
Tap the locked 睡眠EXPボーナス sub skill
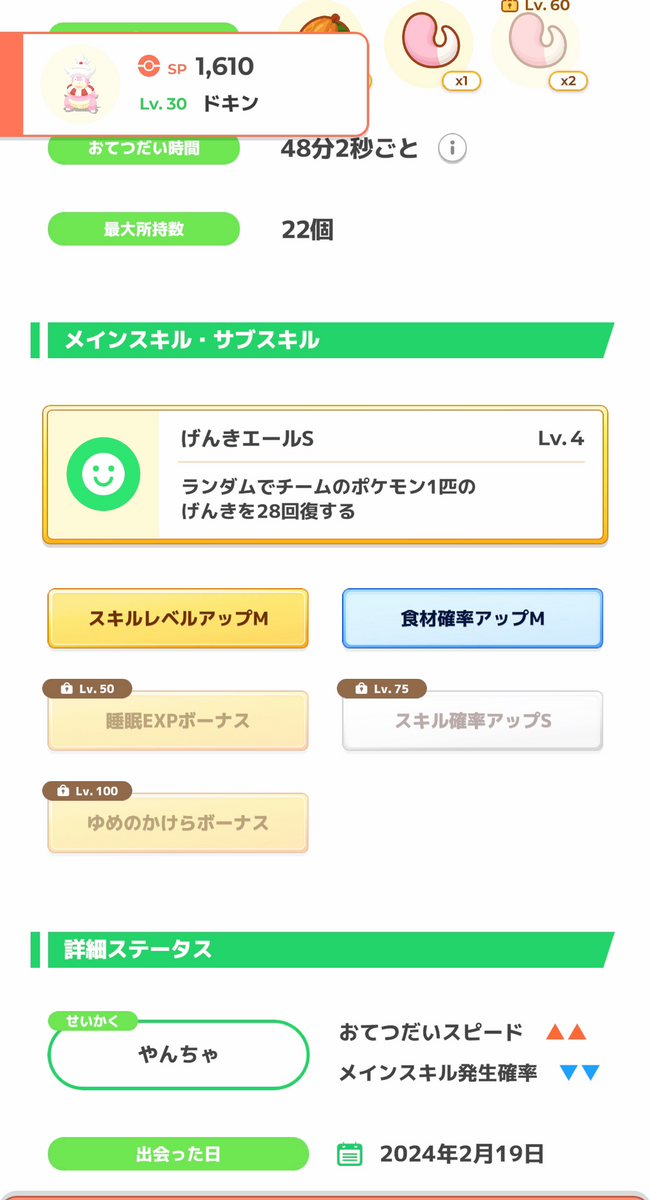[x=178, y=721]
